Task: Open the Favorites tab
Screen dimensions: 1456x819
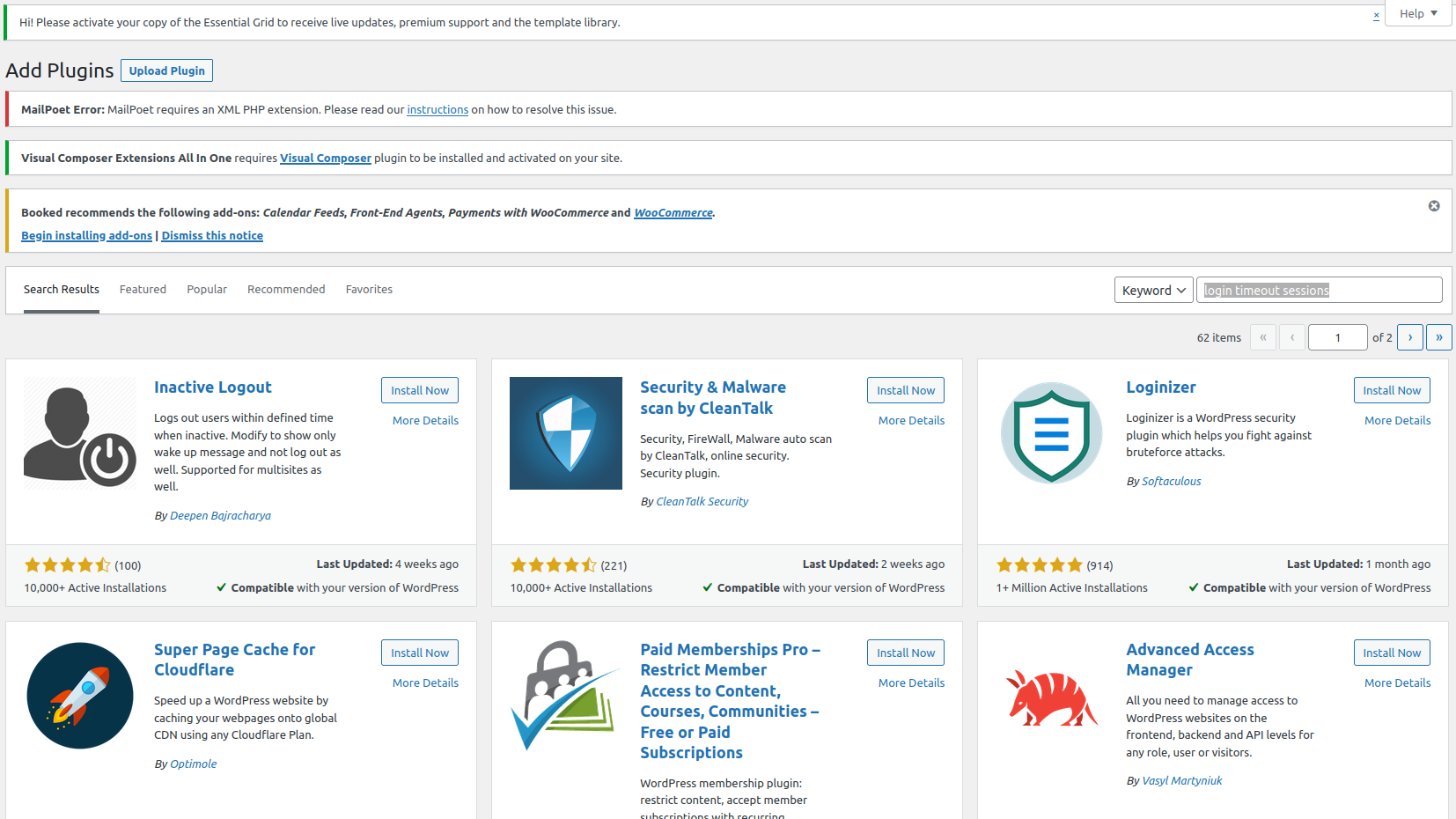Action: click(x=369, y=290)
